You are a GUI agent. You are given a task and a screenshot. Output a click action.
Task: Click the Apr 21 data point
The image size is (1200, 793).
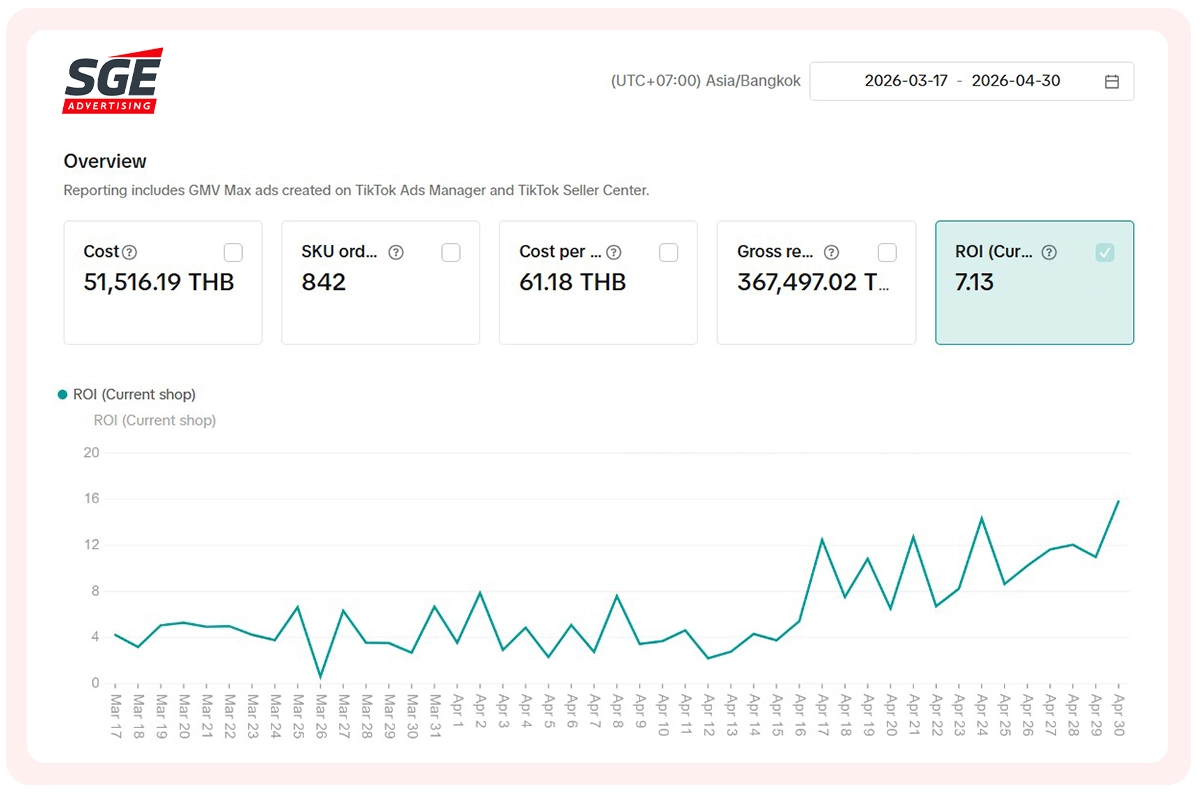(x=913, y=537)
